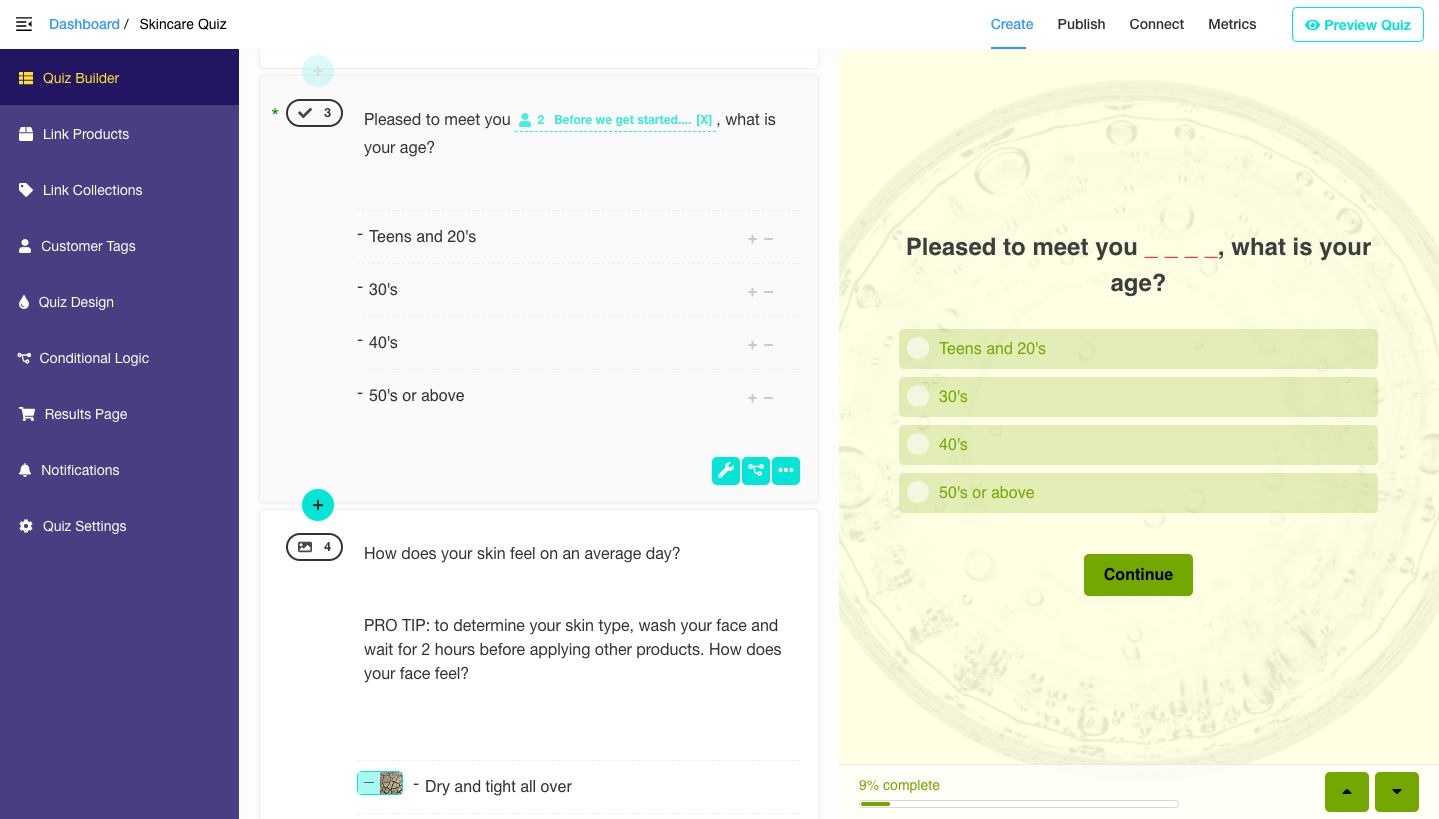Switch to the Publish tab
The width and height of the screenshot is (1439, 819).
1081,24
